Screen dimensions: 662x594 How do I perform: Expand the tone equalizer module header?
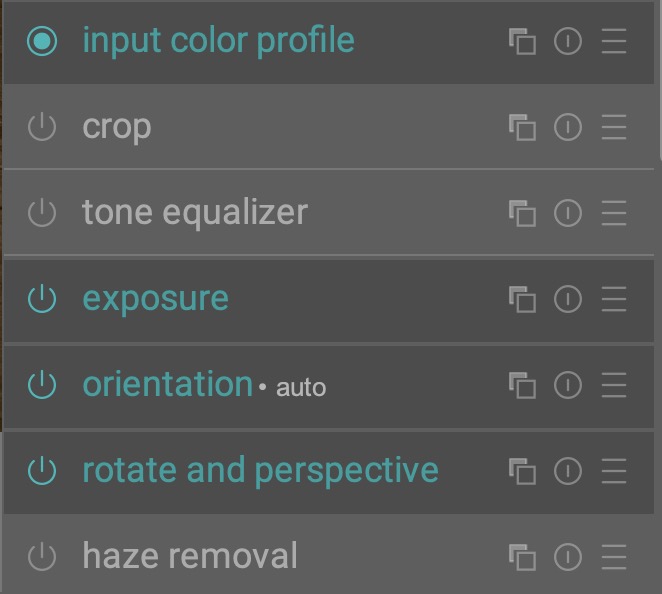195,212
